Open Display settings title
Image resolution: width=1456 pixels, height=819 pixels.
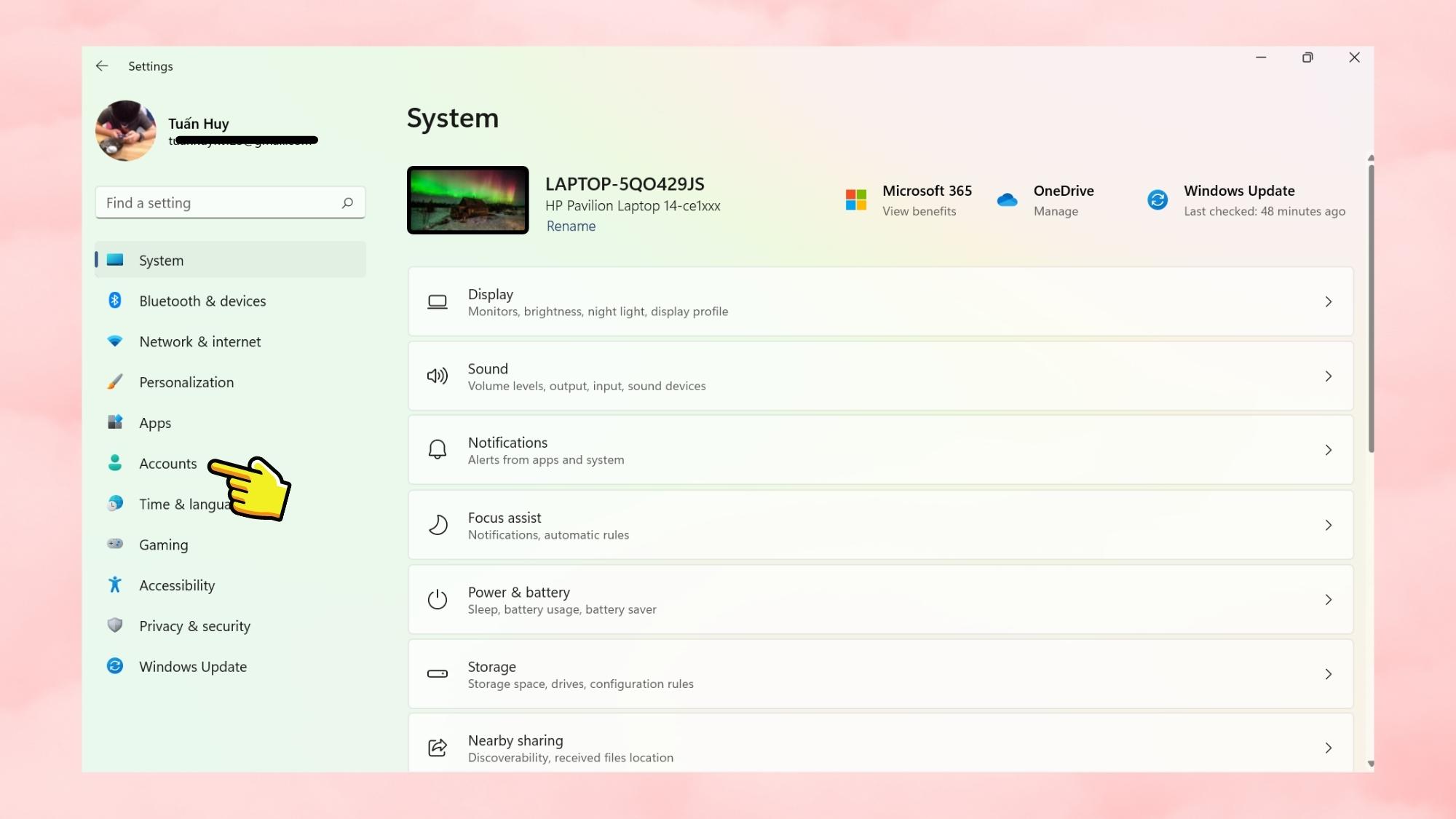[x=491, y=294]
